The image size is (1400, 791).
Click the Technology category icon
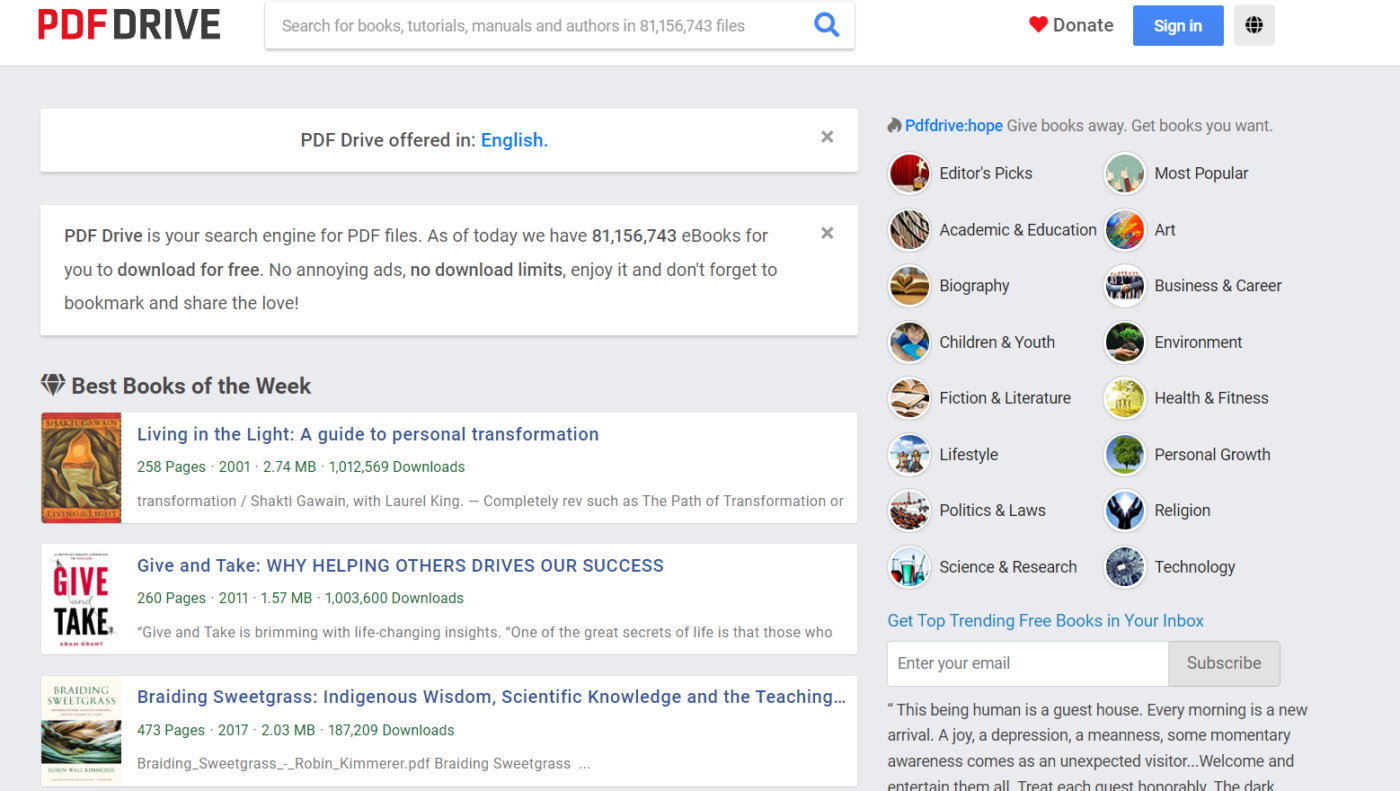coord(1125,567)
